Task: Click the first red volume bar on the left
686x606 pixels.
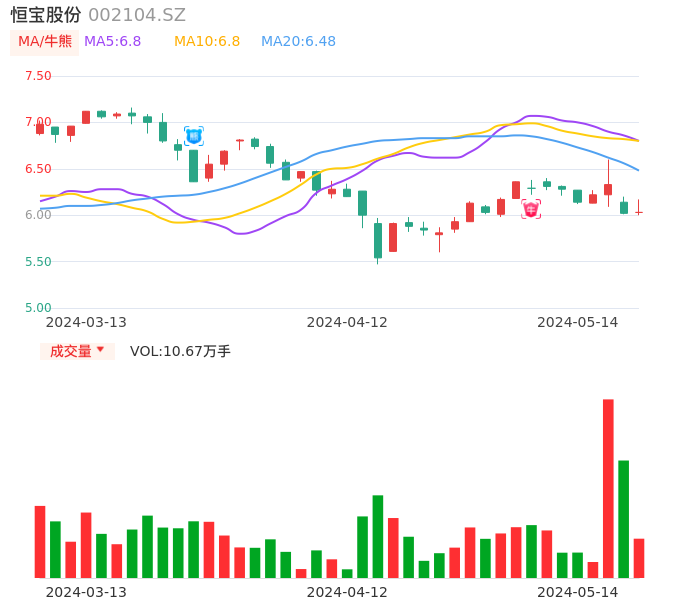Action: pos(40,541)
